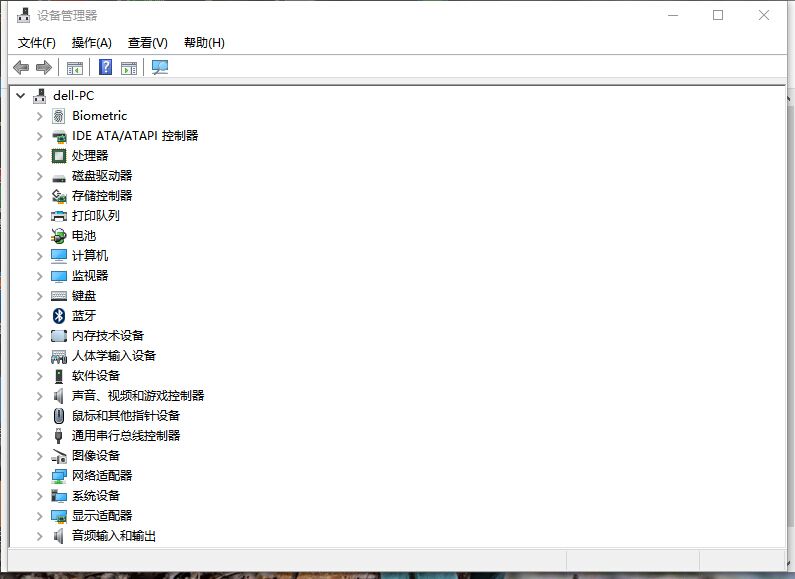Select the dell-PC computer icon

click(40, 95)
